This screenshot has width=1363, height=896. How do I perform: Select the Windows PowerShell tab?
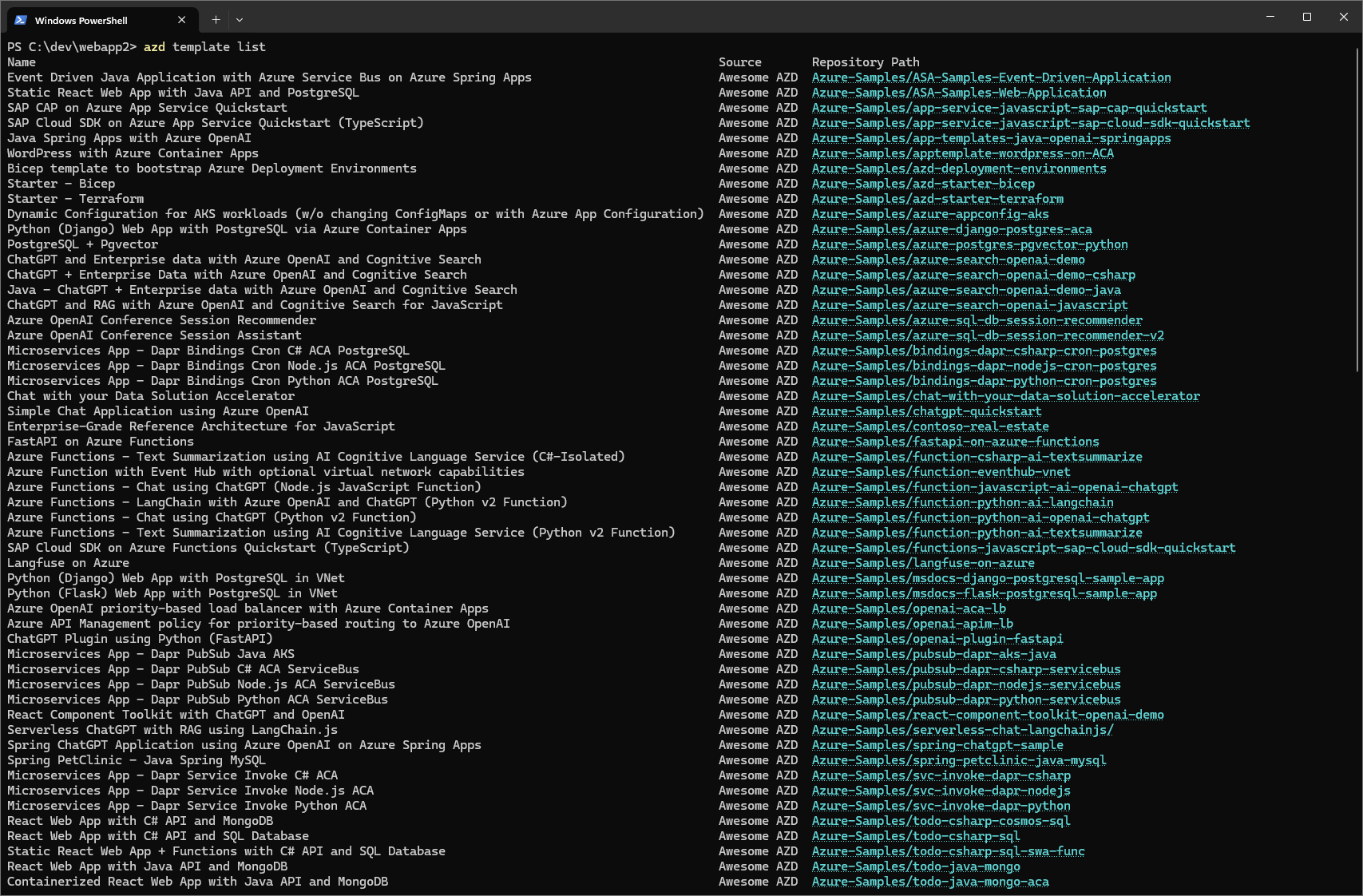click(88, 20)
